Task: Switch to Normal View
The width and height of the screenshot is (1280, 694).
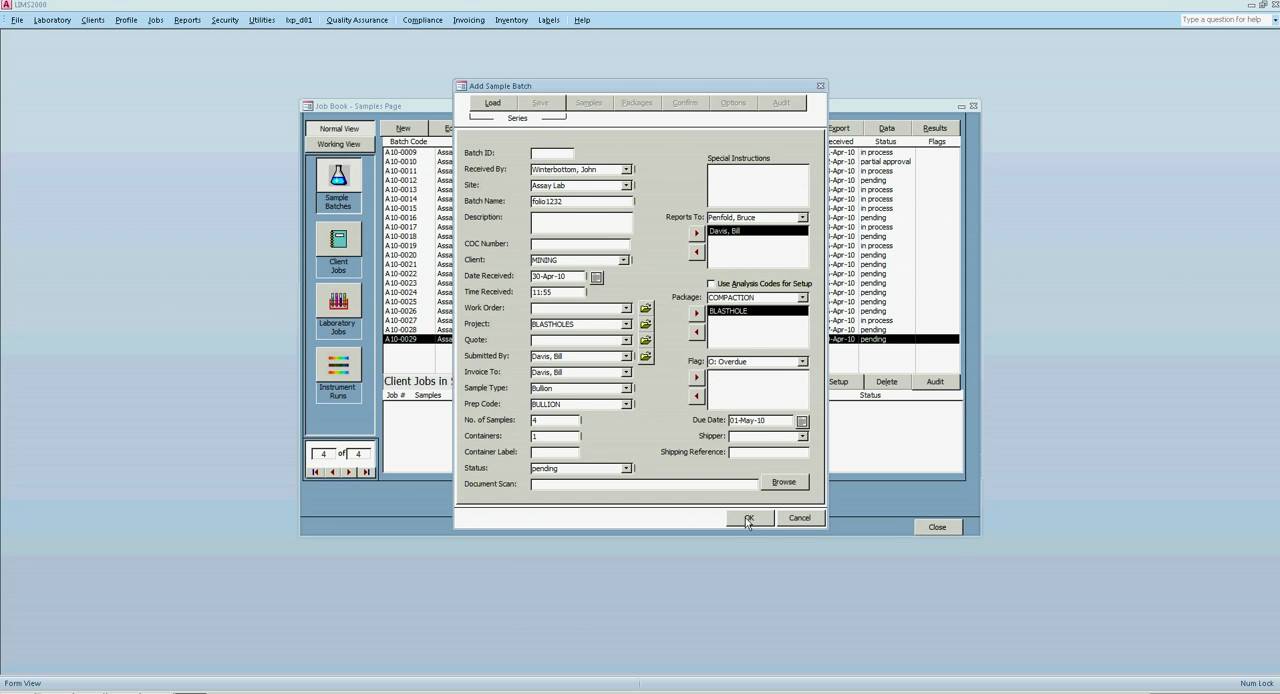Action: (x=339, y=129)
